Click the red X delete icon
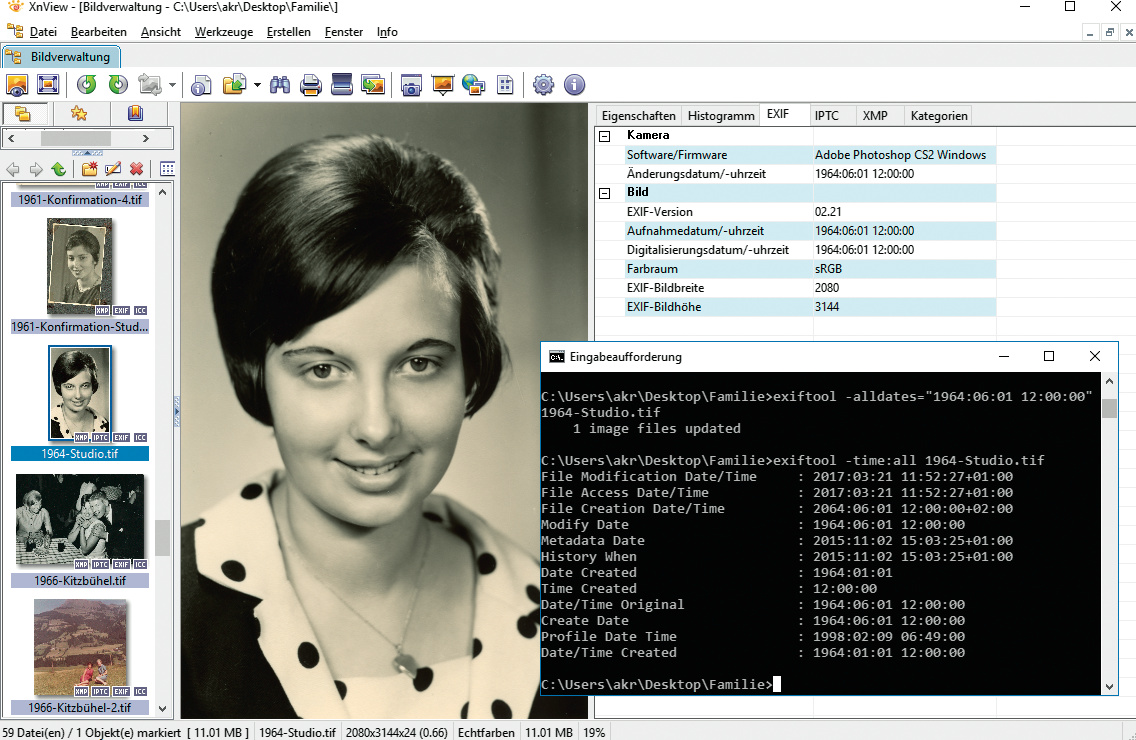The image size is (1136, 740). click(x=136, y=169)
